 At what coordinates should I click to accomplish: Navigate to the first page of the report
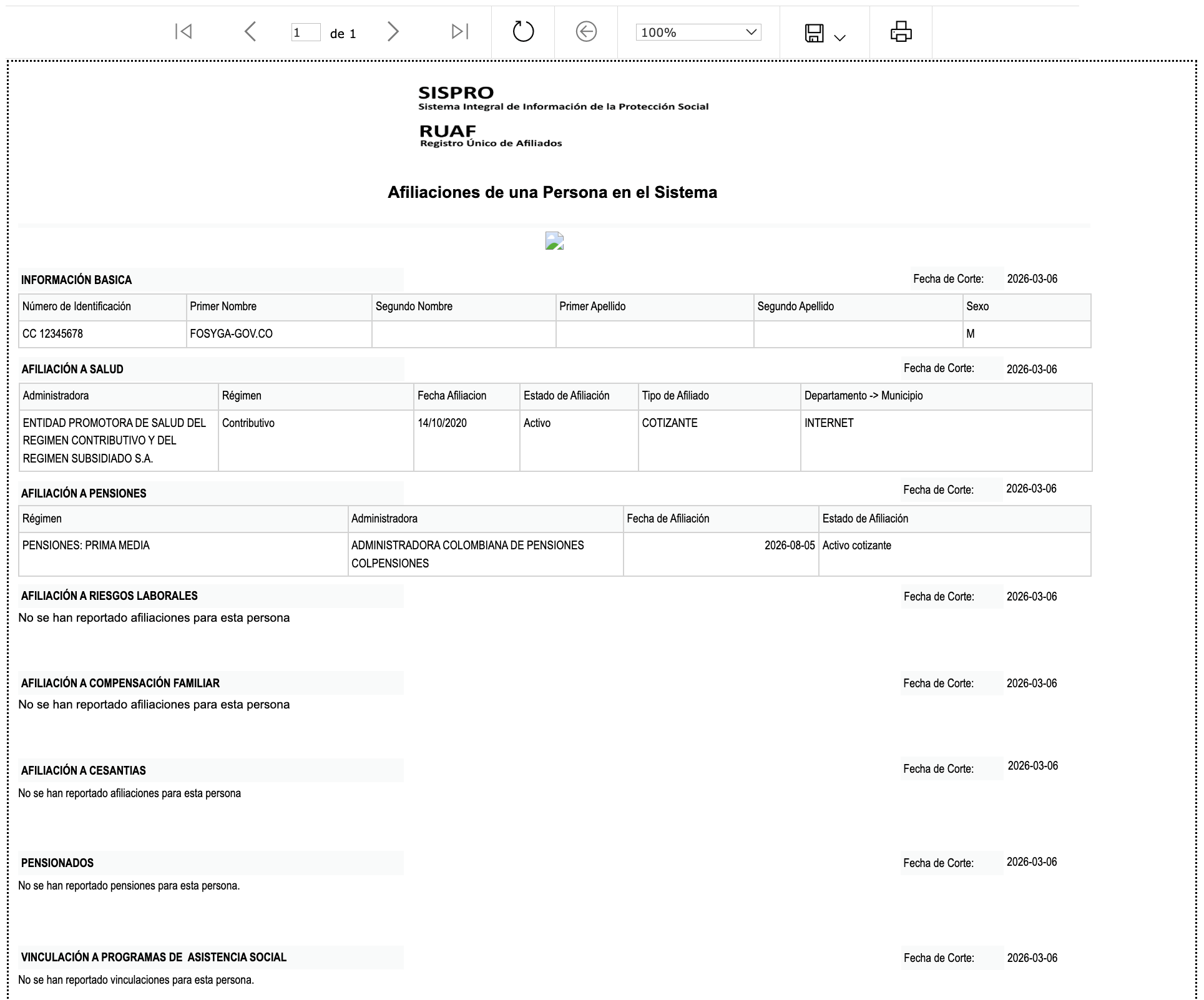pos(184,31)
